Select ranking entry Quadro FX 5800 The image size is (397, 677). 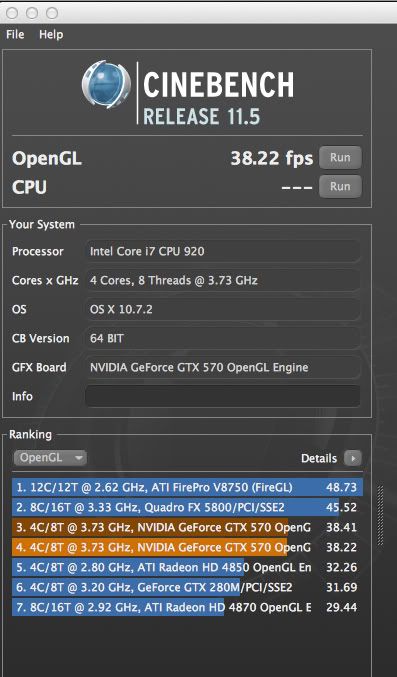point(187,507)
